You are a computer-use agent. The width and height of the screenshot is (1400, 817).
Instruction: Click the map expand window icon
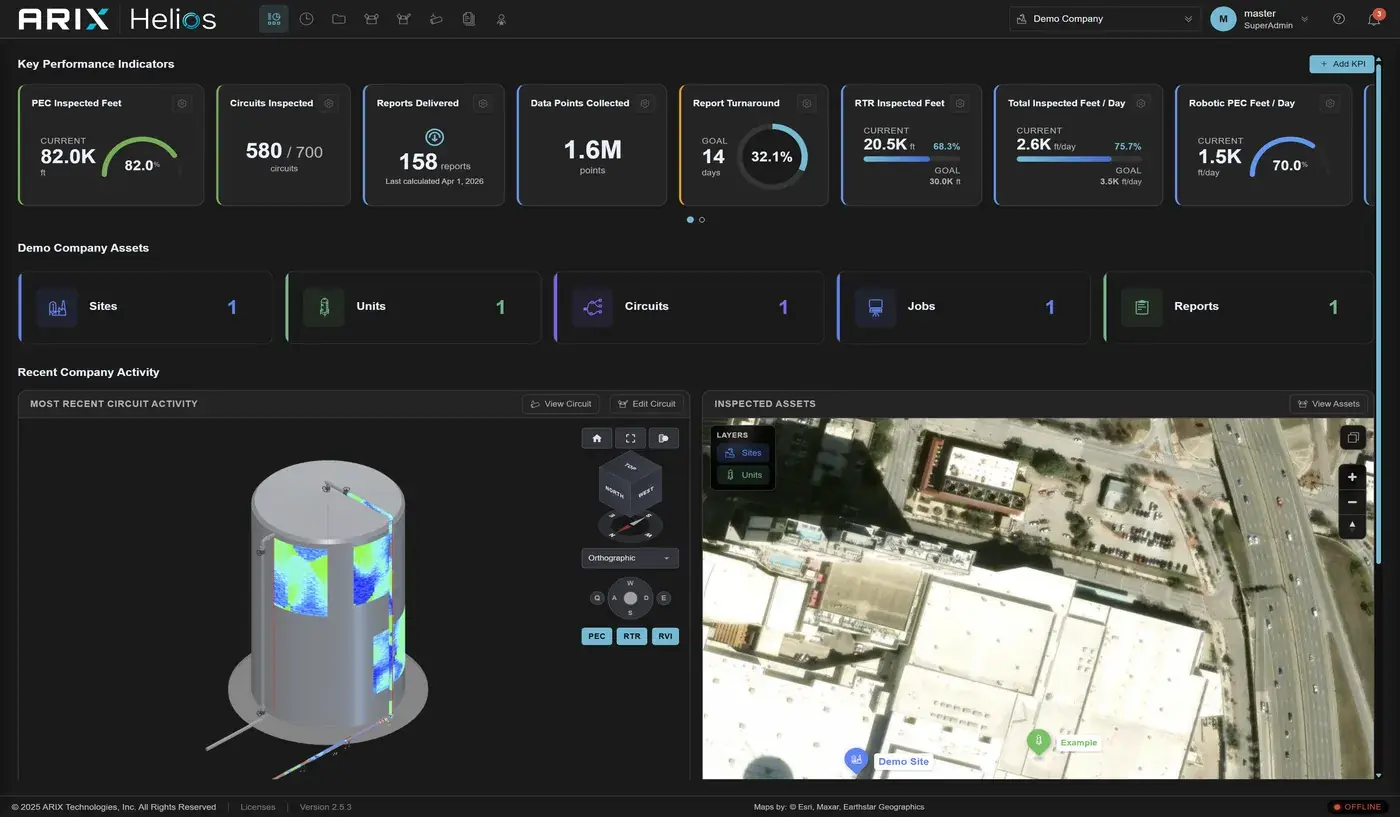point(1352,437)
